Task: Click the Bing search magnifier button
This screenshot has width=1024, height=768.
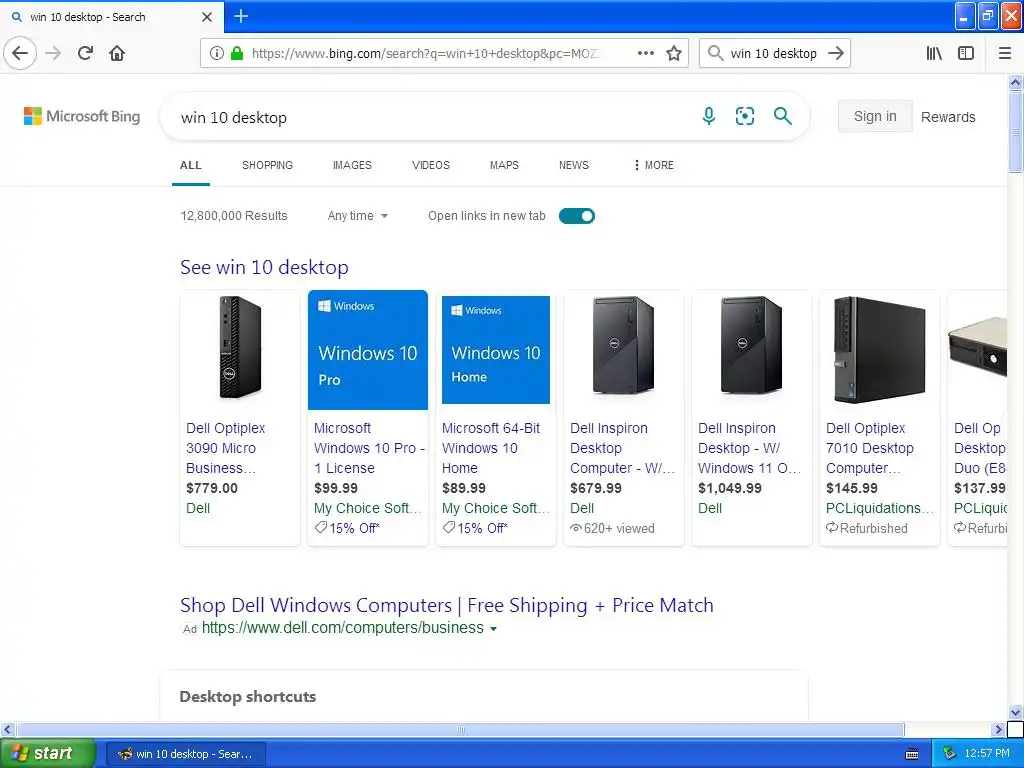Action: tap(782, 116)
